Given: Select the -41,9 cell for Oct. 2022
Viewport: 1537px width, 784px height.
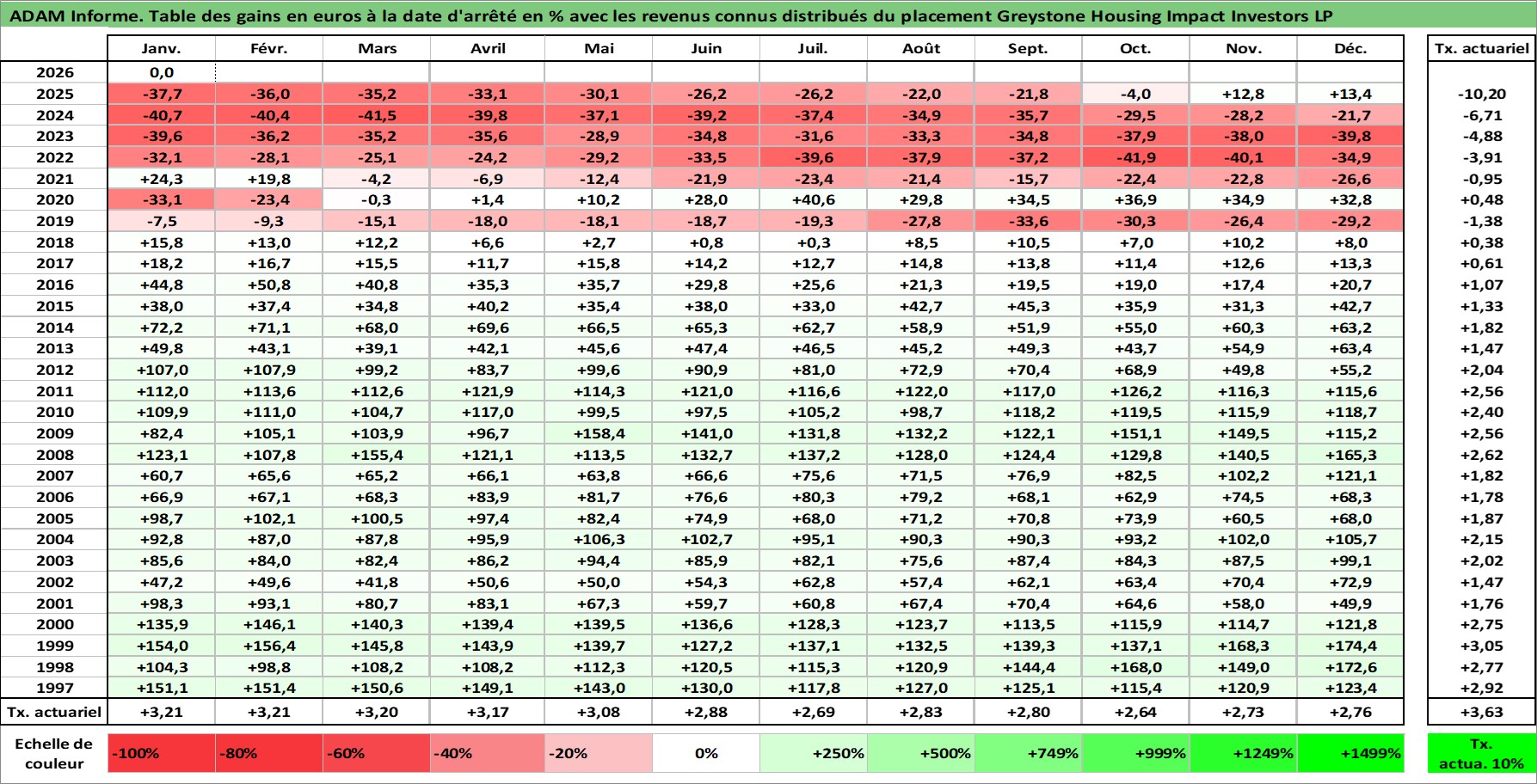Looking at the screenshot, I should tap(1136, 157).
